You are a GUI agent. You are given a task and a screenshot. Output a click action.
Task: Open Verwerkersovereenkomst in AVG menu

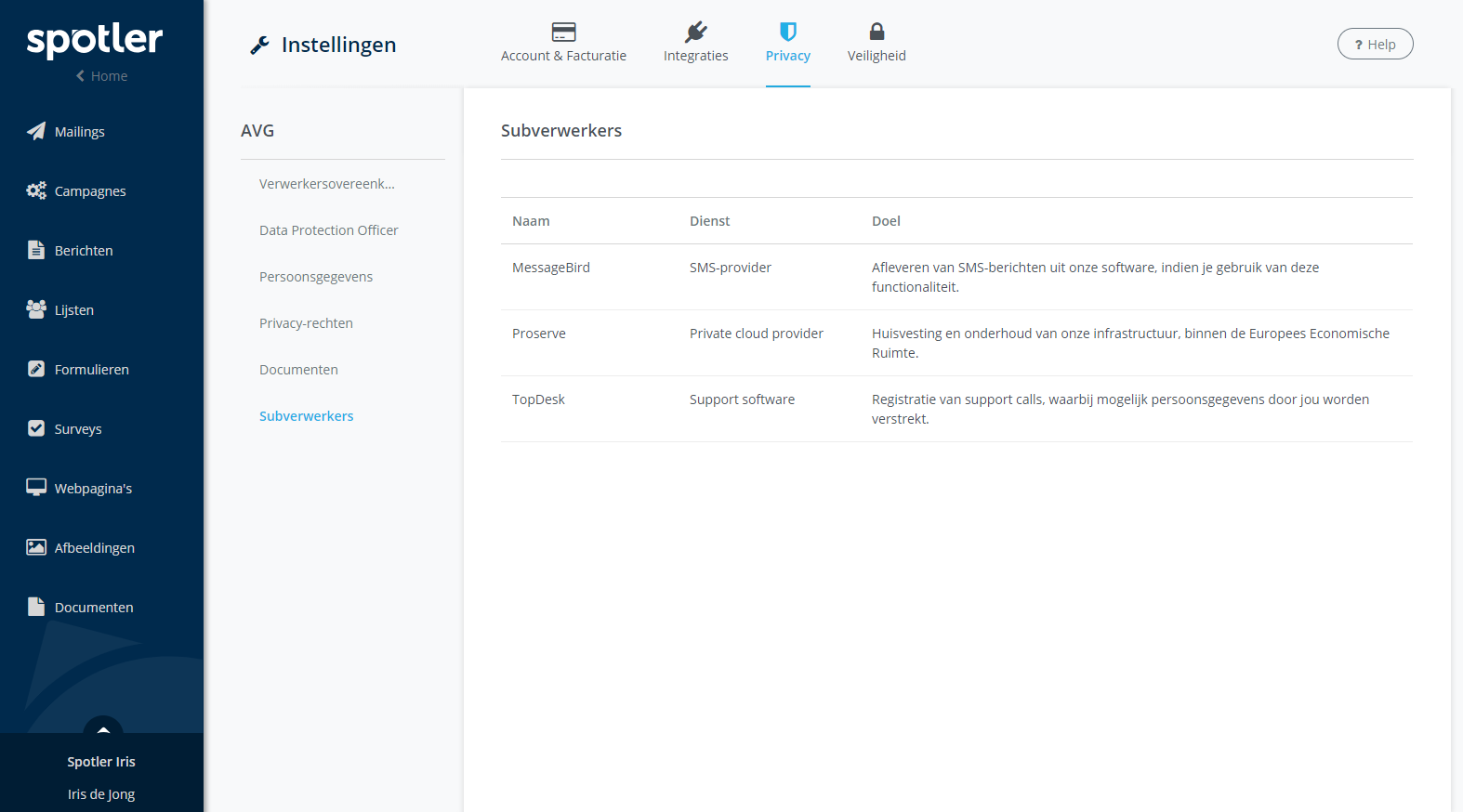[x=327, y=184]
